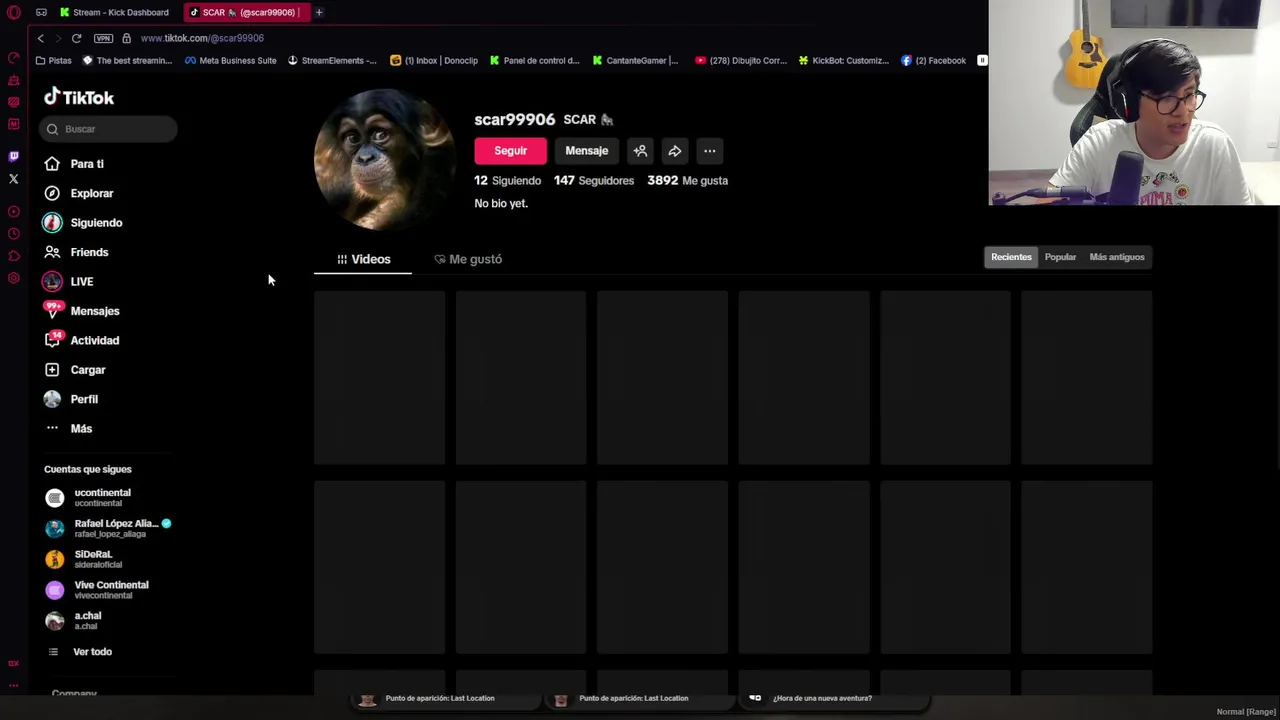Open the Pistas bookmarks folder
Screen dimensions: 1280x720
click(54, 60)
